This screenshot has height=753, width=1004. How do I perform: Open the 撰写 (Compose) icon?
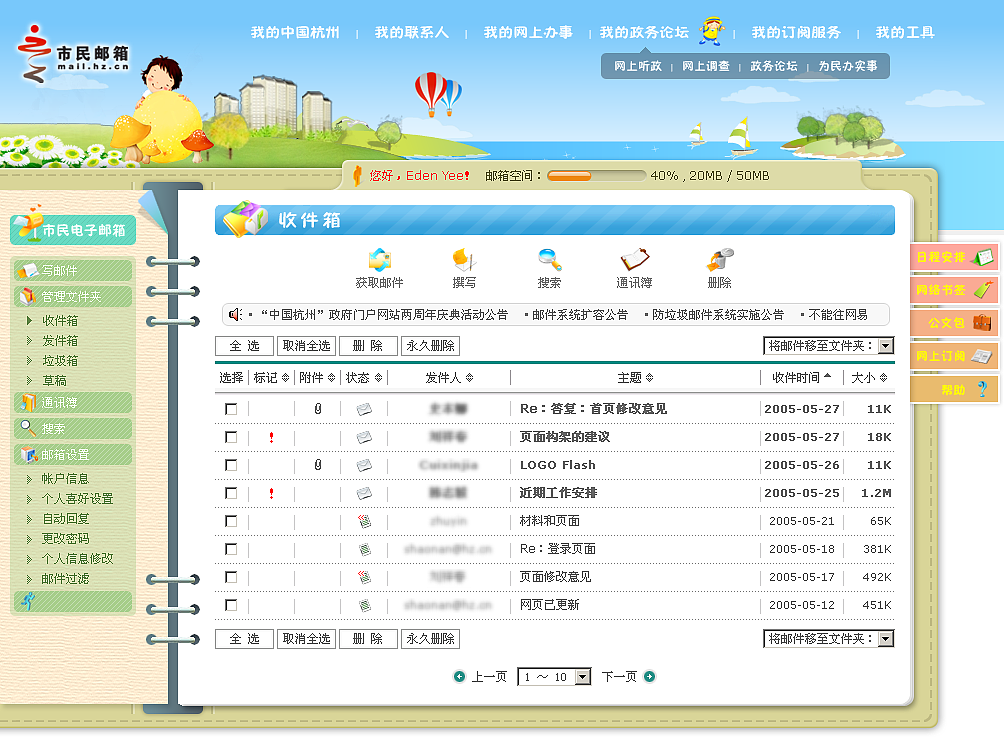pyautogui.click(x=465, y=261)
